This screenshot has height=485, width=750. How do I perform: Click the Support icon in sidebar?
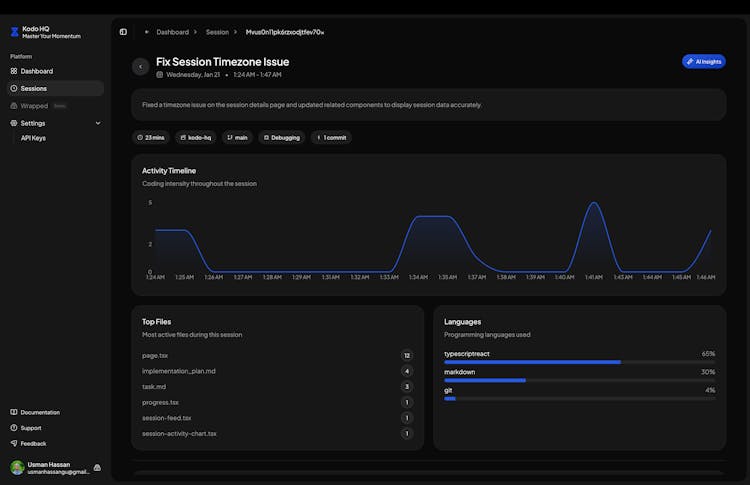(x=14, y=428)
